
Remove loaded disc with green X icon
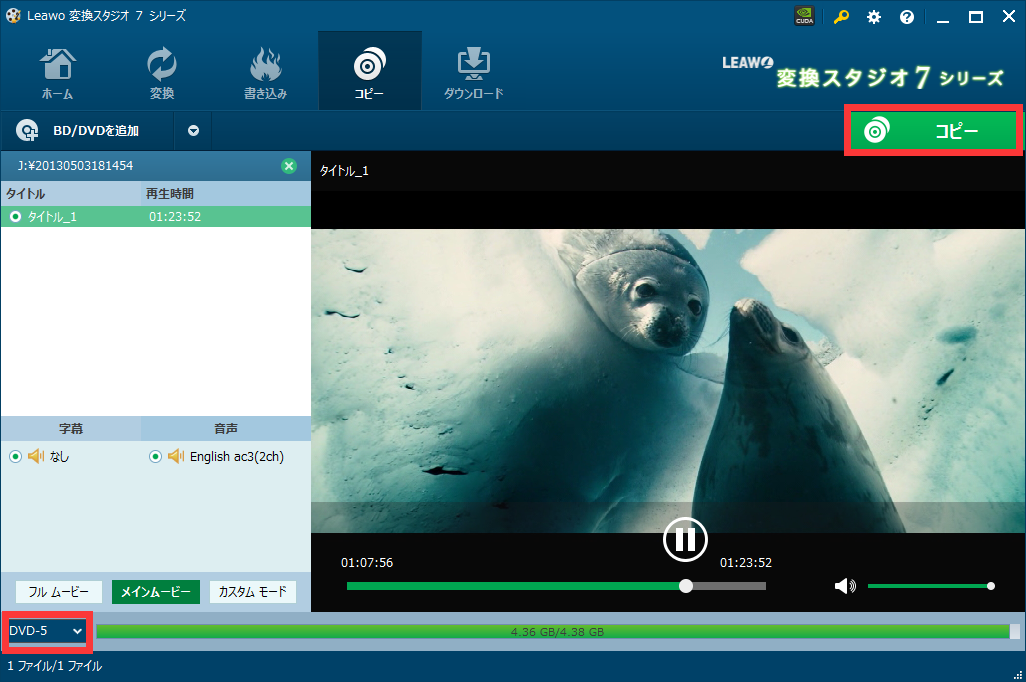coord(289,166)
